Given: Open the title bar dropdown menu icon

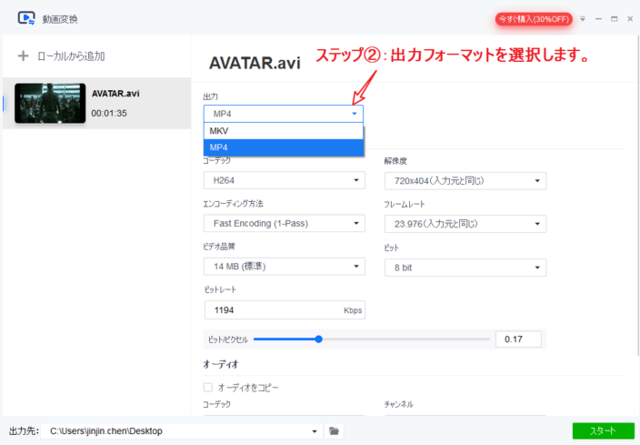Looking at the screenshot, I should pyautogui.click(x=584, y=19).
